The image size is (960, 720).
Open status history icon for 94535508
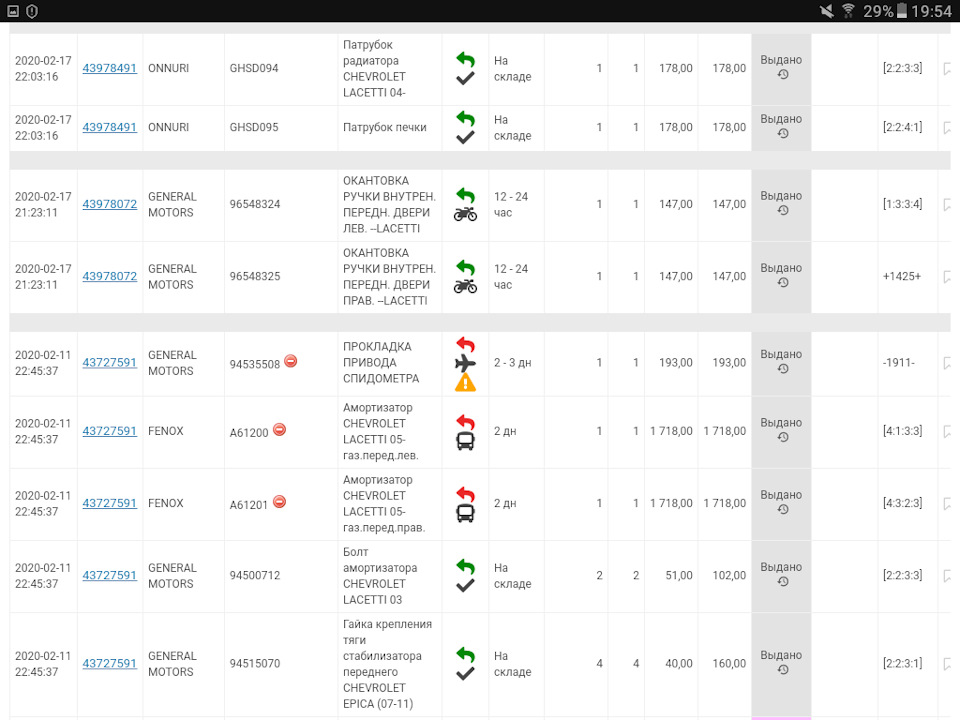coord(782,369)
